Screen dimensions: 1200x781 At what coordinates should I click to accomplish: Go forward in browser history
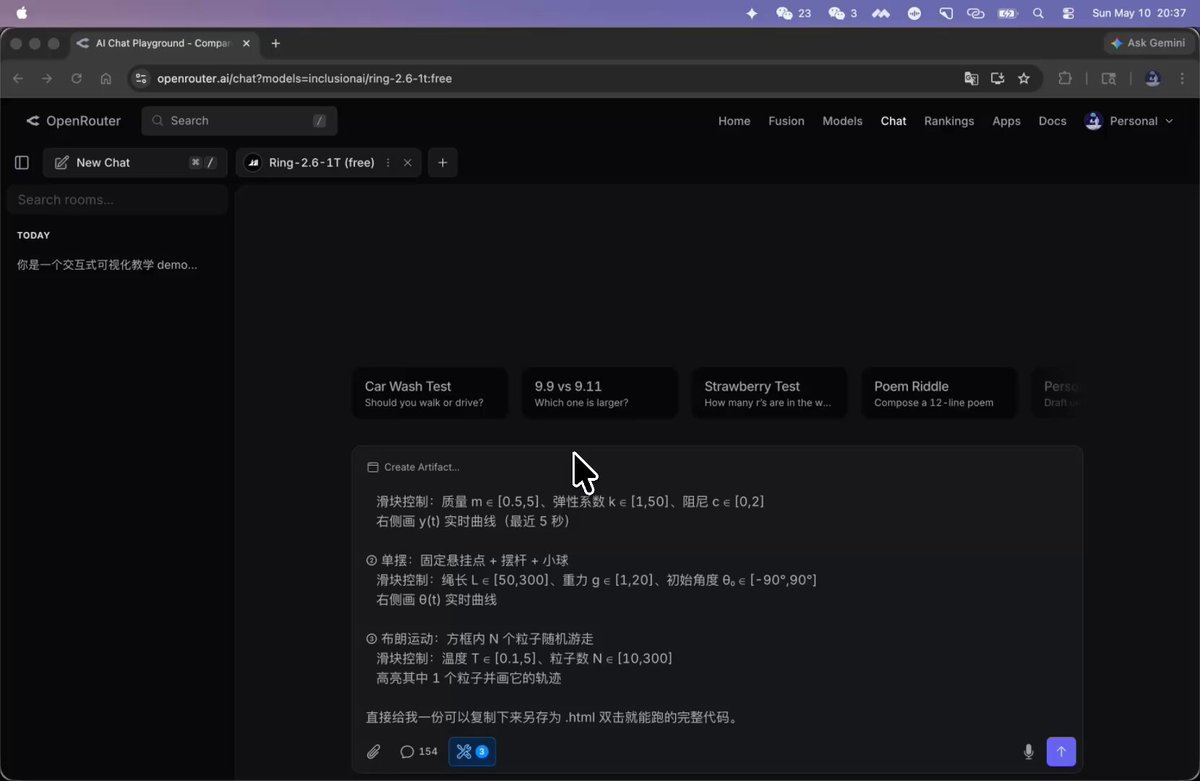tap(47, 78)
